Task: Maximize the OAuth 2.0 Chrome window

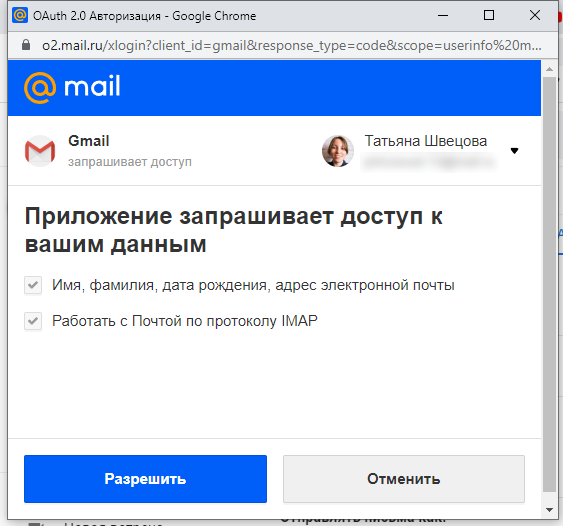Action: pos(489,15)
